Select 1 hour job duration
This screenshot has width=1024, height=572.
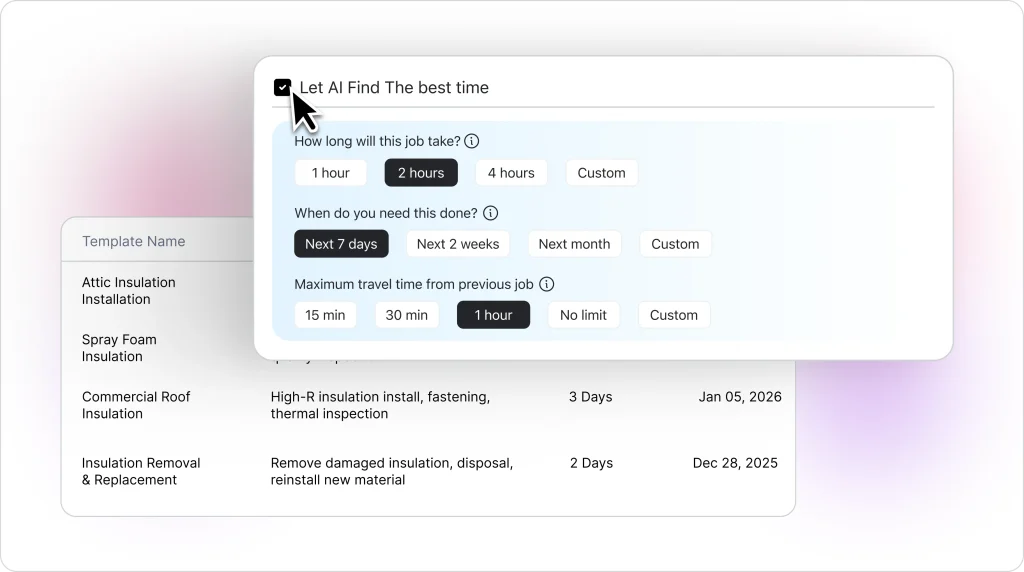point(330,173)
